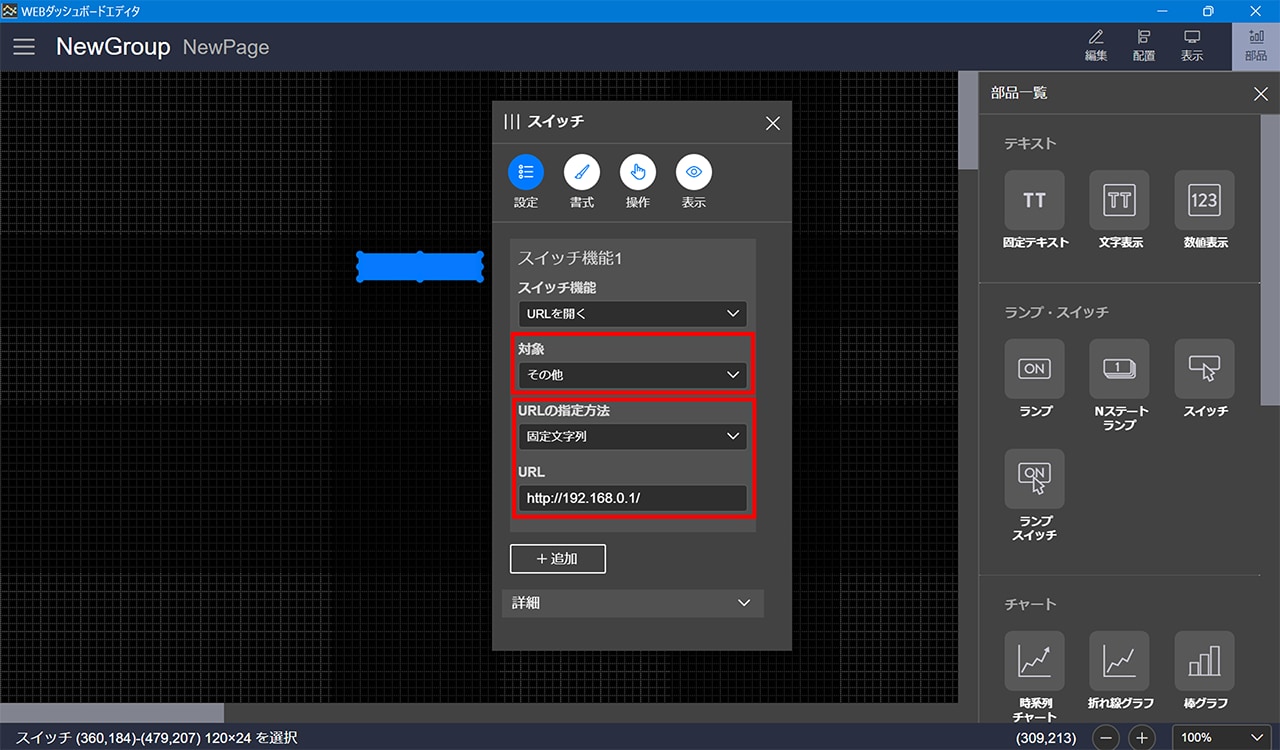Open the hamburger menu

[24, 47]
